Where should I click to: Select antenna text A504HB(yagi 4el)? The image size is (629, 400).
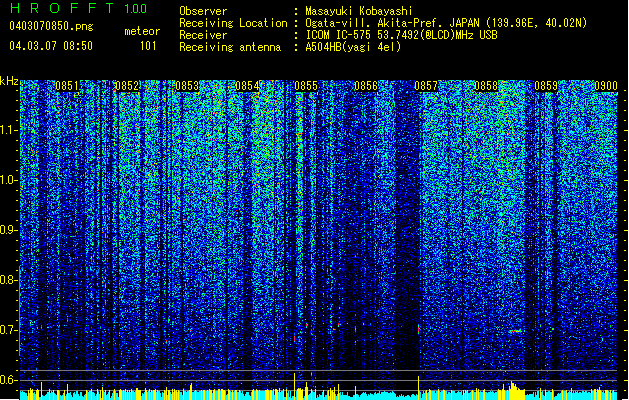pos(353,47)
